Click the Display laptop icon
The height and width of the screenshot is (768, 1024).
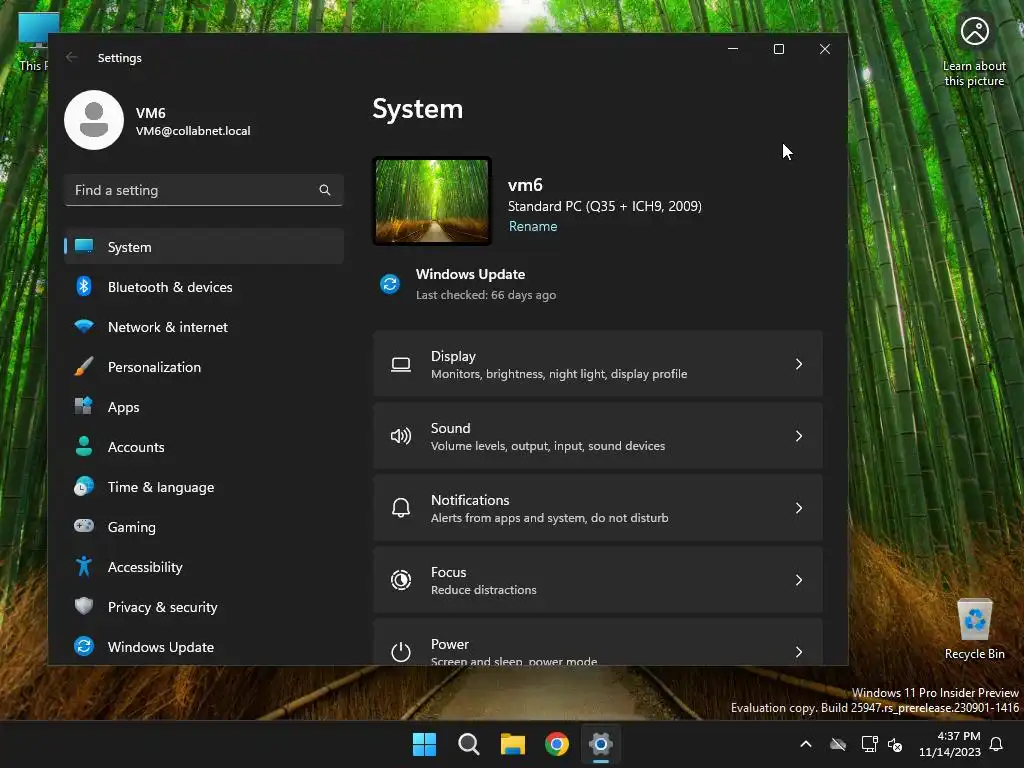click(400, 364)
